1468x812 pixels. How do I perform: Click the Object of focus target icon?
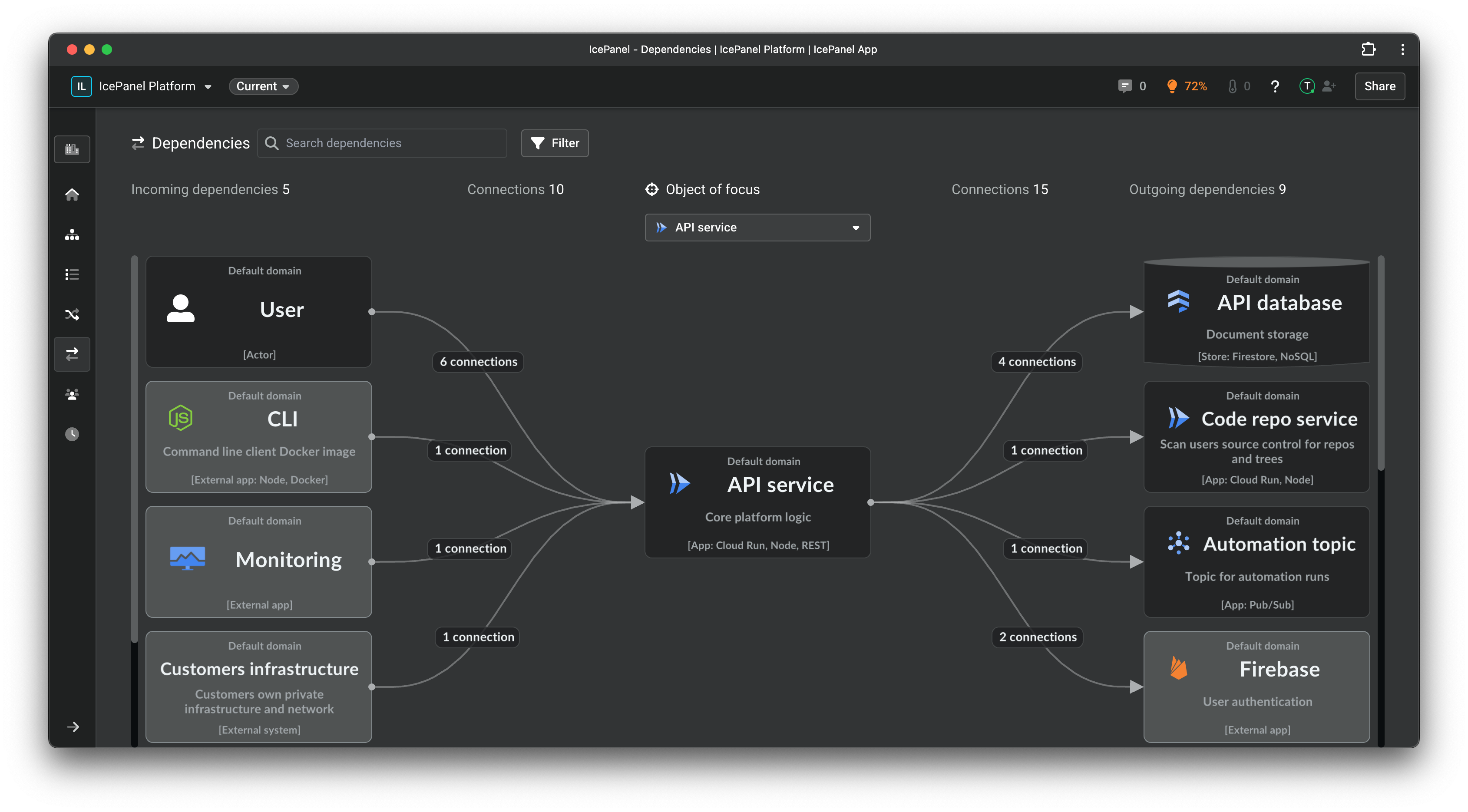651,189
